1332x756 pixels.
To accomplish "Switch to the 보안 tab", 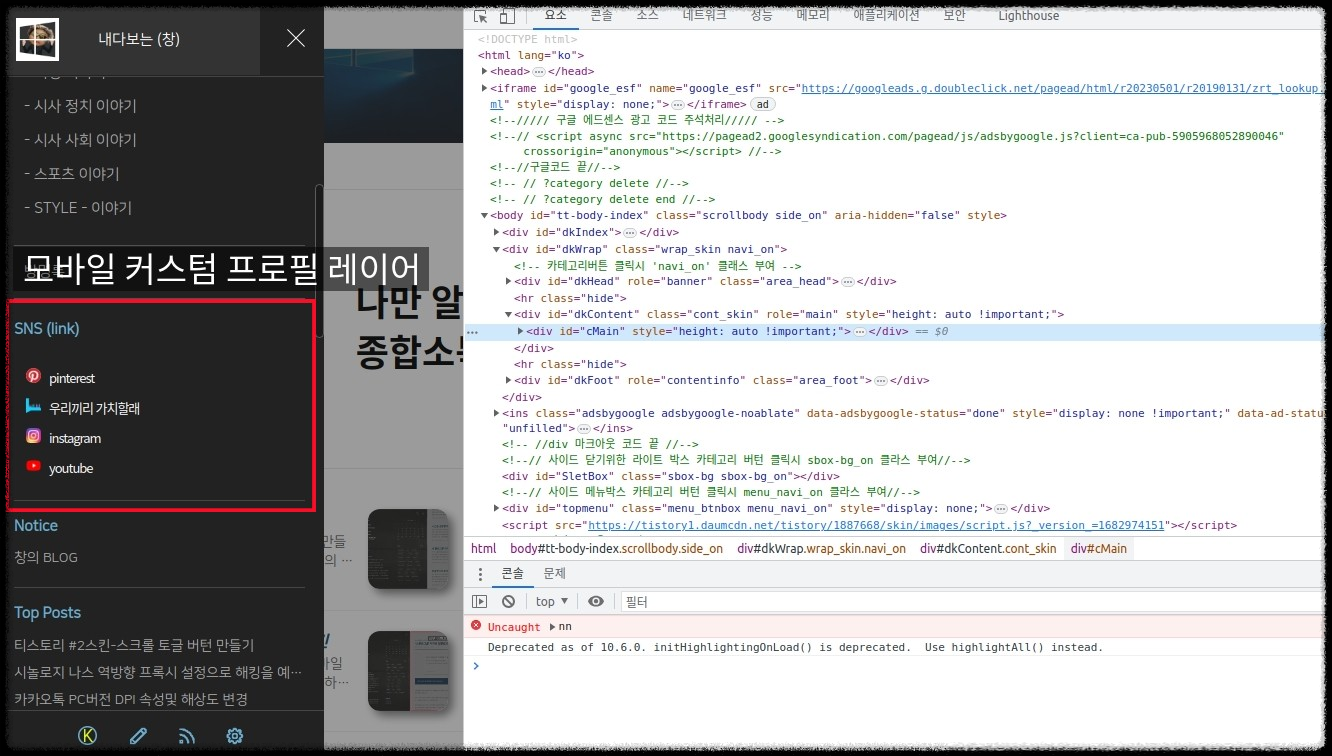I will [954, 15].
